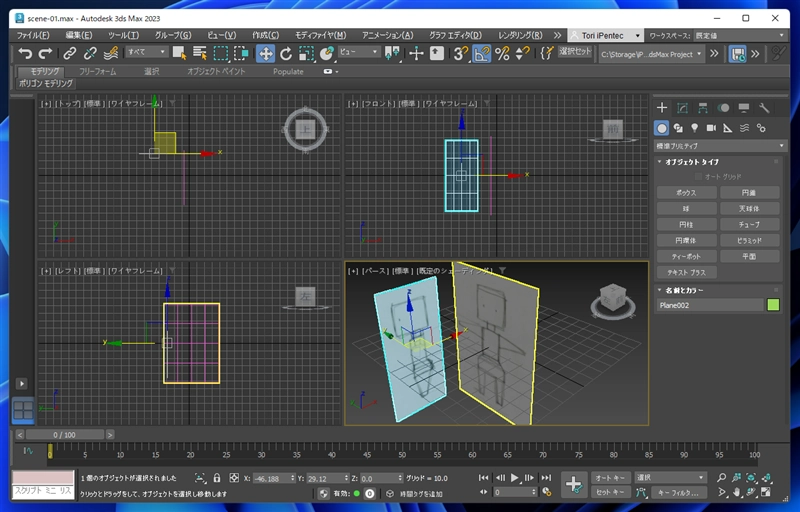This screenshot has width=800, height=512.
Task: Click the Use Pivot Point Center icon
Action: pos(392,53)
